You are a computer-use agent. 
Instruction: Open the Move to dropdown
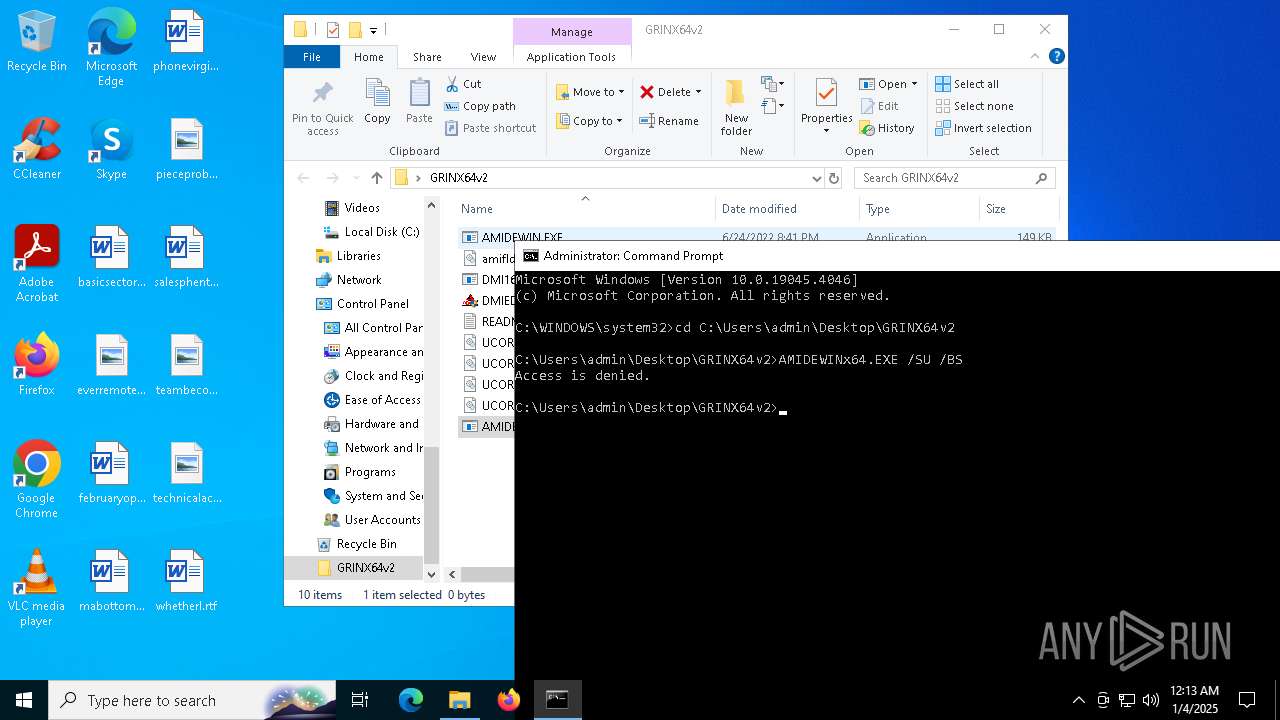click(x=590, y=92)
